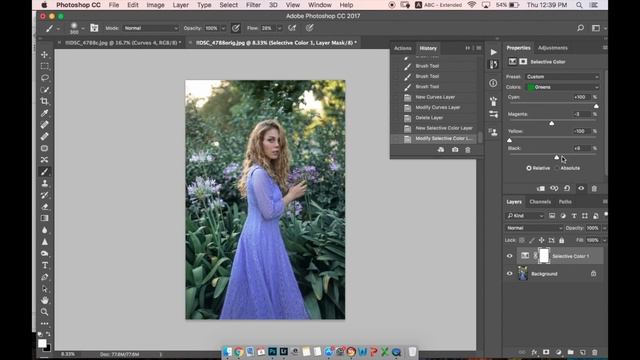Select the Brush tool in toolbar
Image resolution: width=640 pixels, height=360 pixels.
pos(45,171)
